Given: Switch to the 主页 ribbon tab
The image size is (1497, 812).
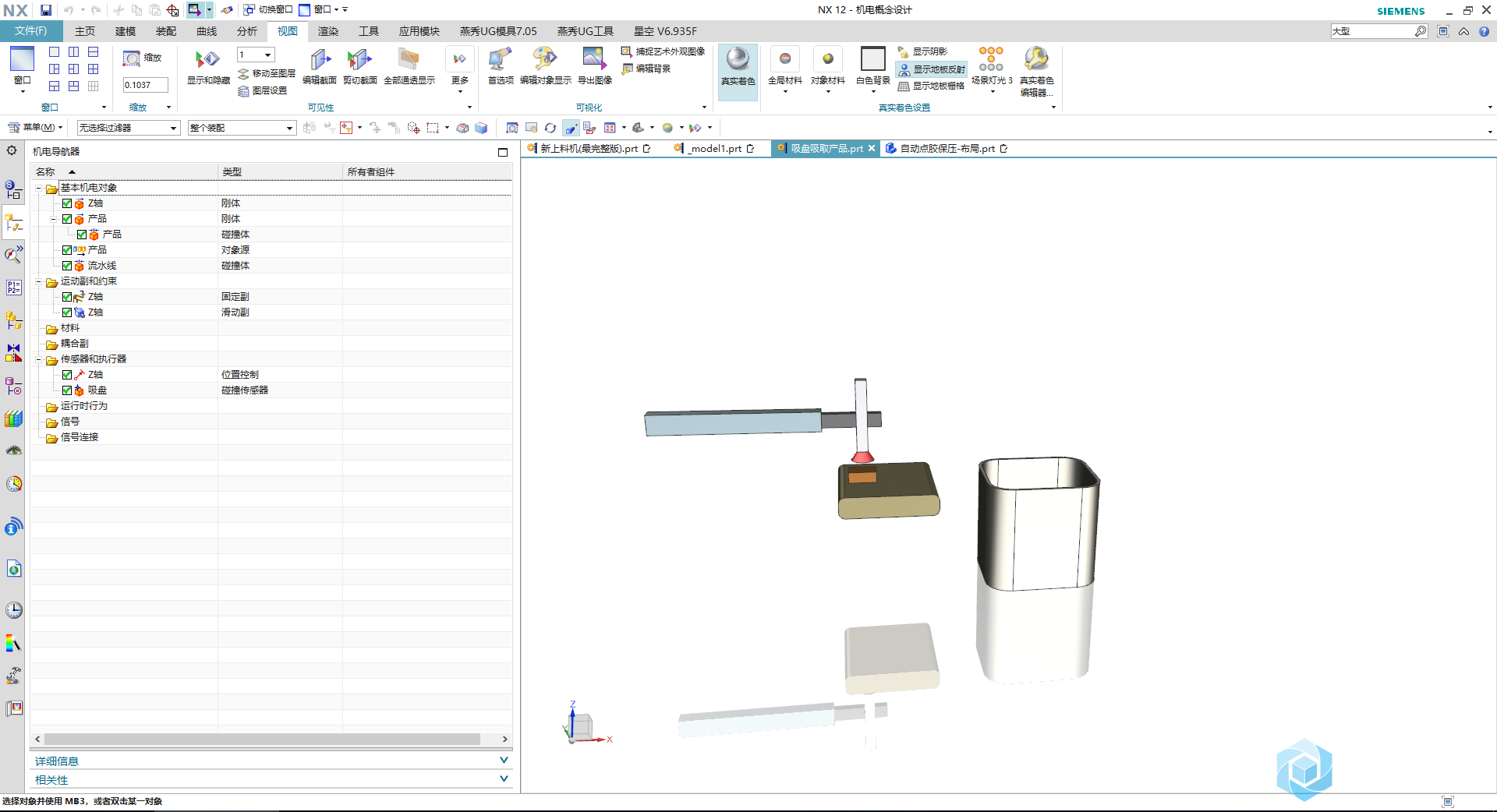Looking at the screenshot, I should 85,31.
